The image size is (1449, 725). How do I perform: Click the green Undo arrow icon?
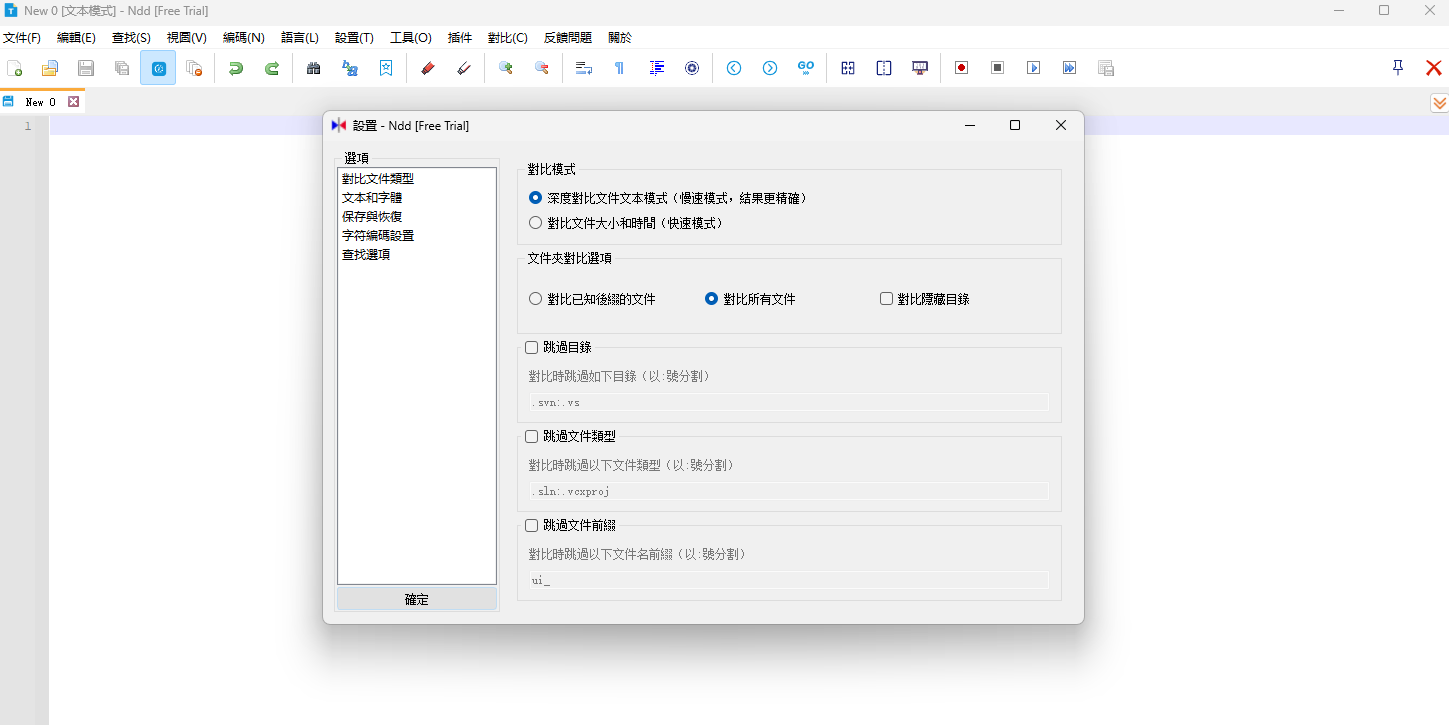236,68
